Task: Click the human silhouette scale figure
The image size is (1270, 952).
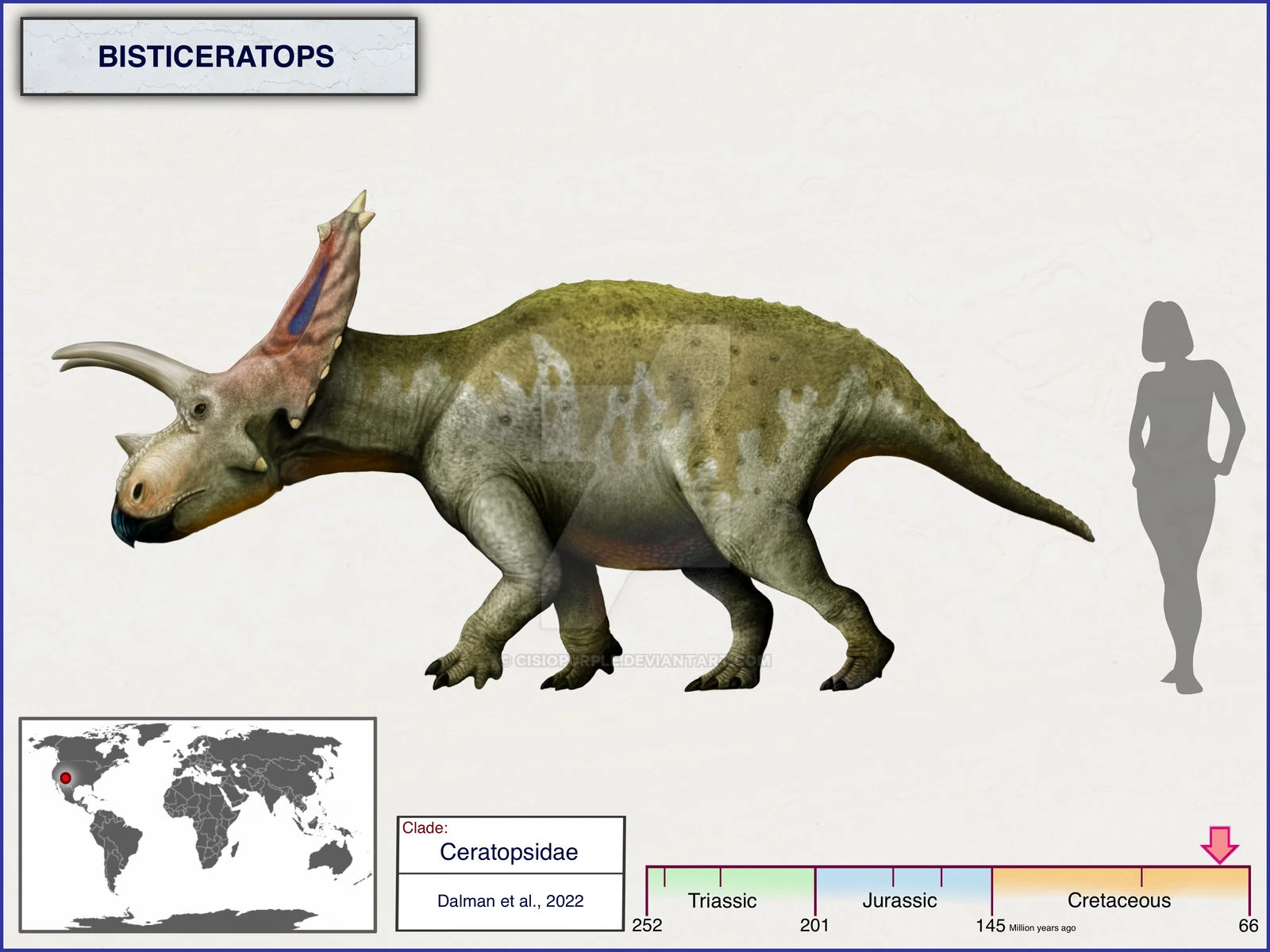Action: [1187, 497]
